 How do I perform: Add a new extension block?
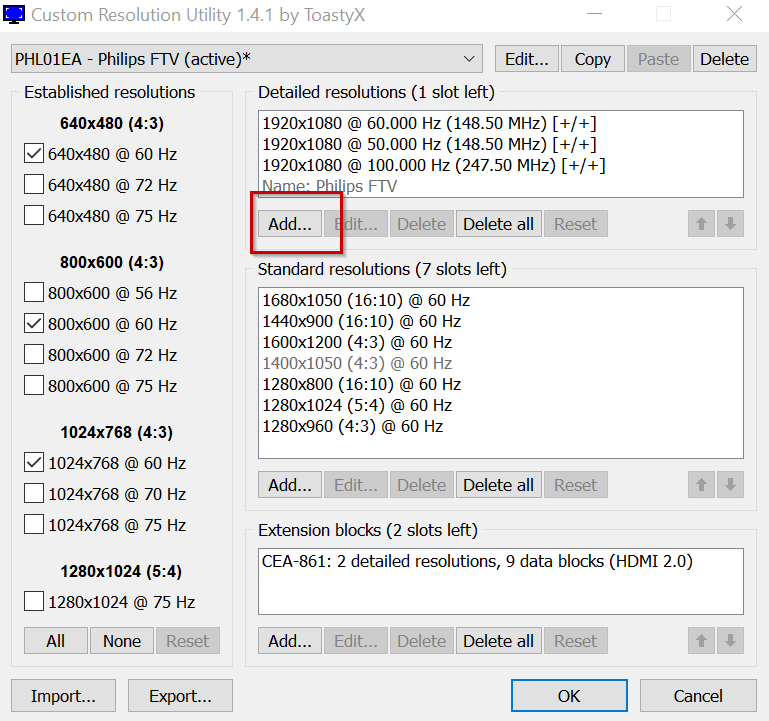(290, 641)
